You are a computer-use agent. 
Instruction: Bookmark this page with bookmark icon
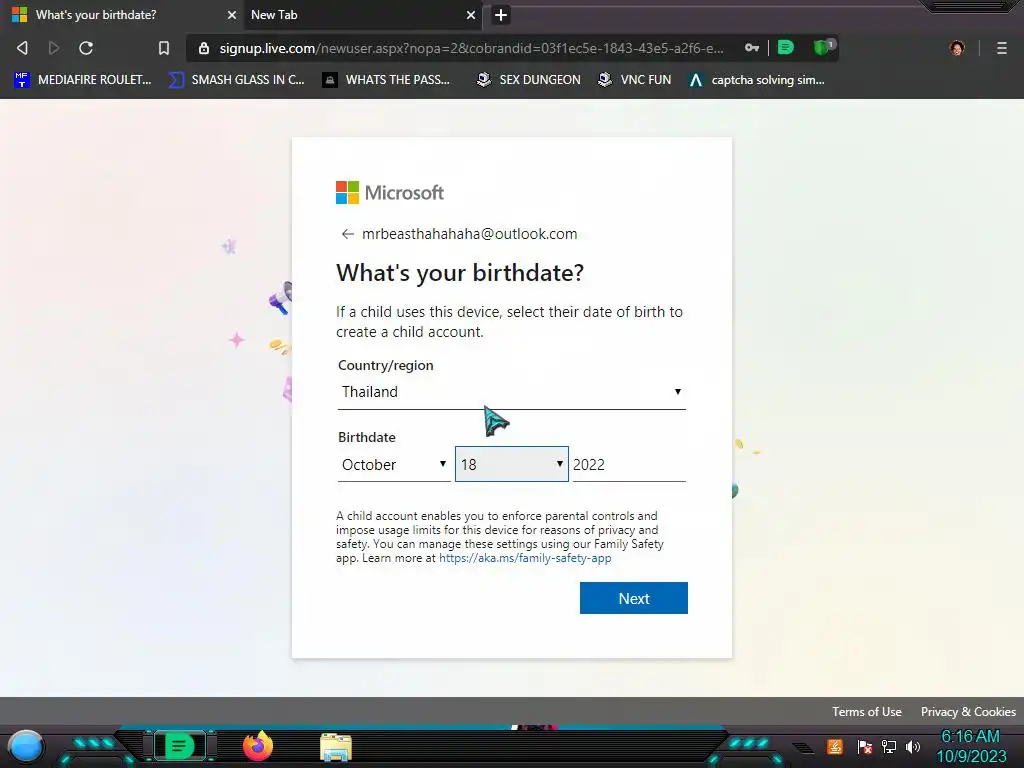(x=164, y=48)
